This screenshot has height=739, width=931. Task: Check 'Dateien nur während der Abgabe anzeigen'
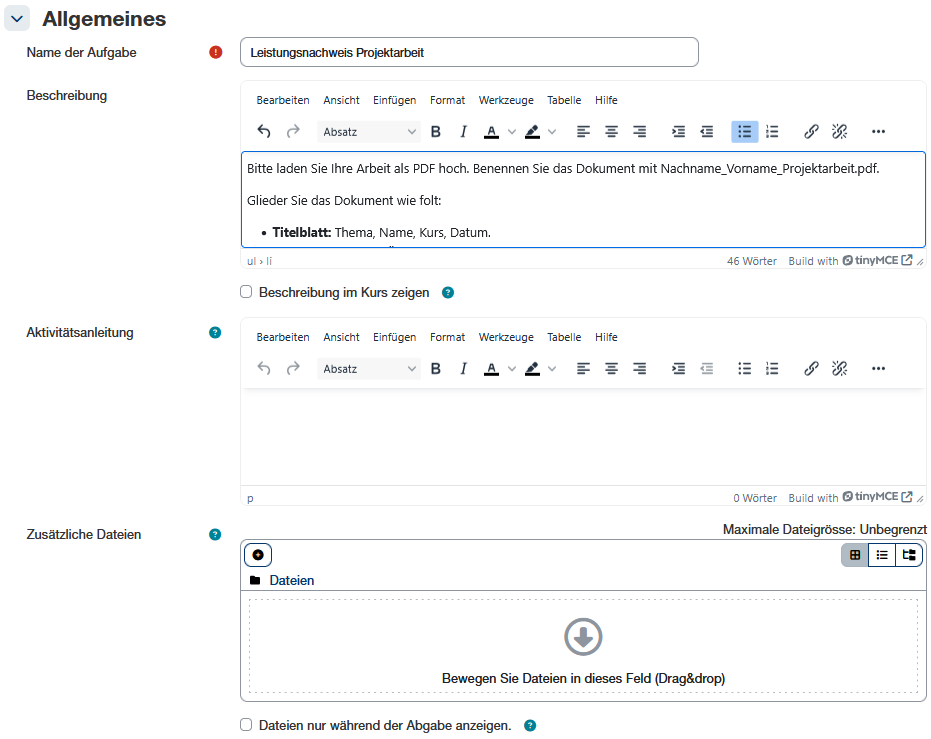(x=246, y=725)
